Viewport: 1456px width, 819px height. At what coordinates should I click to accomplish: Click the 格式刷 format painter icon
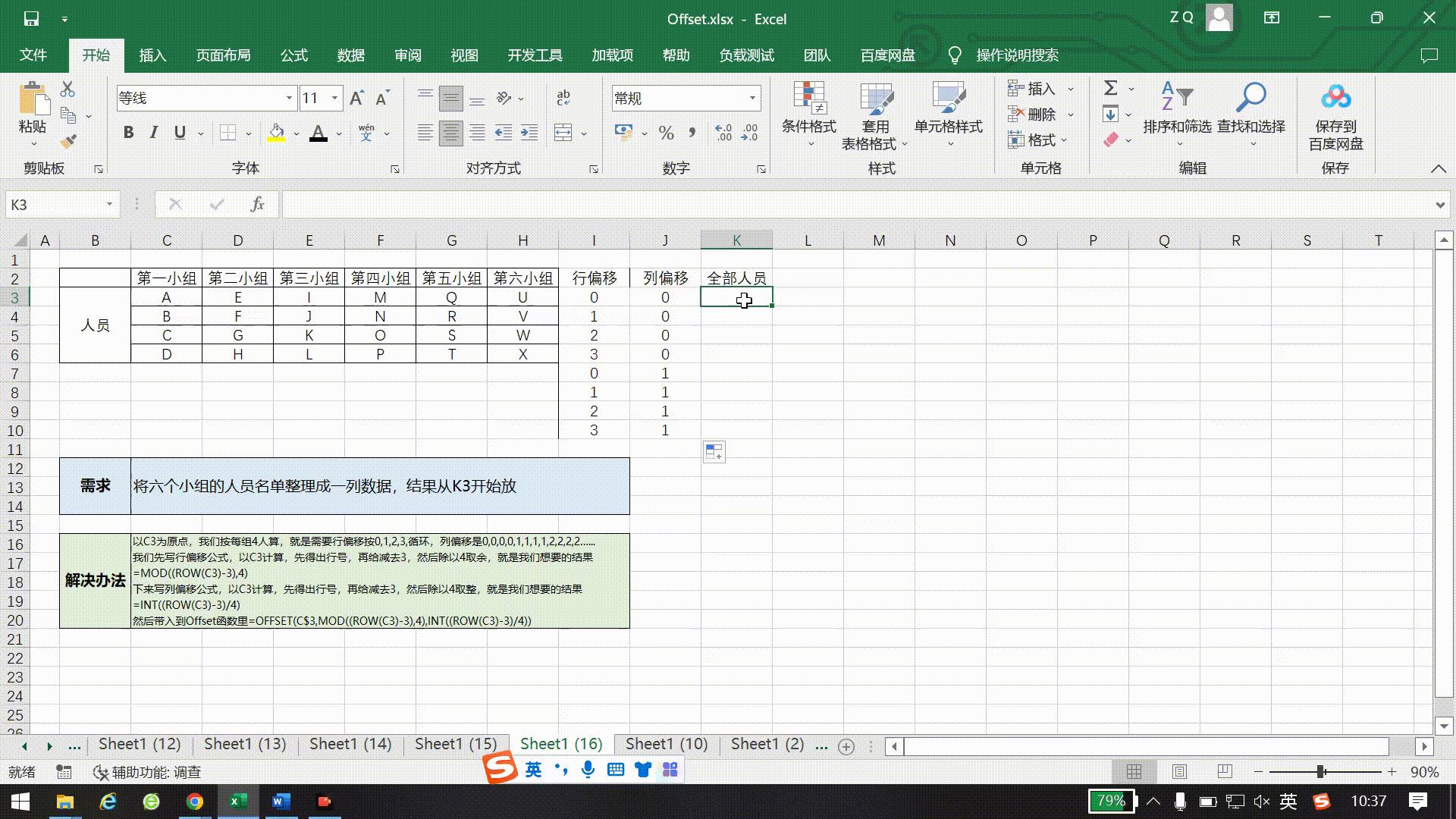pos(67,140)
